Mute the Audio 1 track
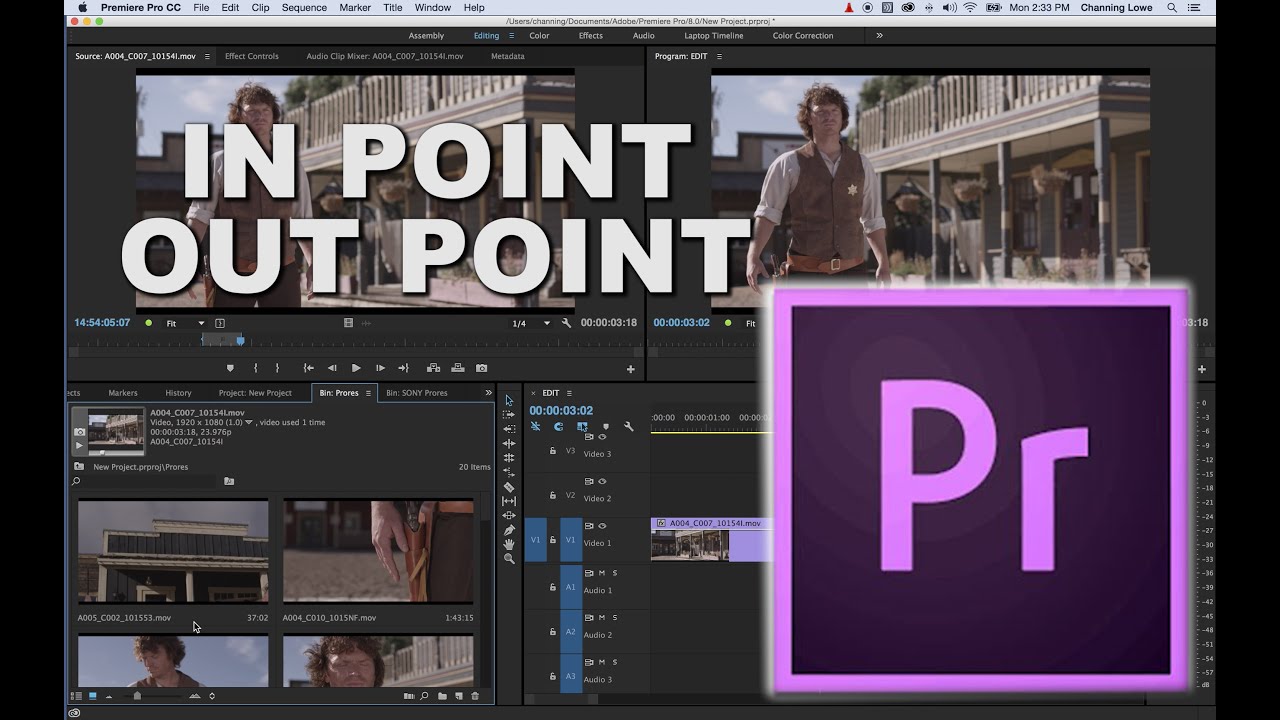 tap(602, 573)
